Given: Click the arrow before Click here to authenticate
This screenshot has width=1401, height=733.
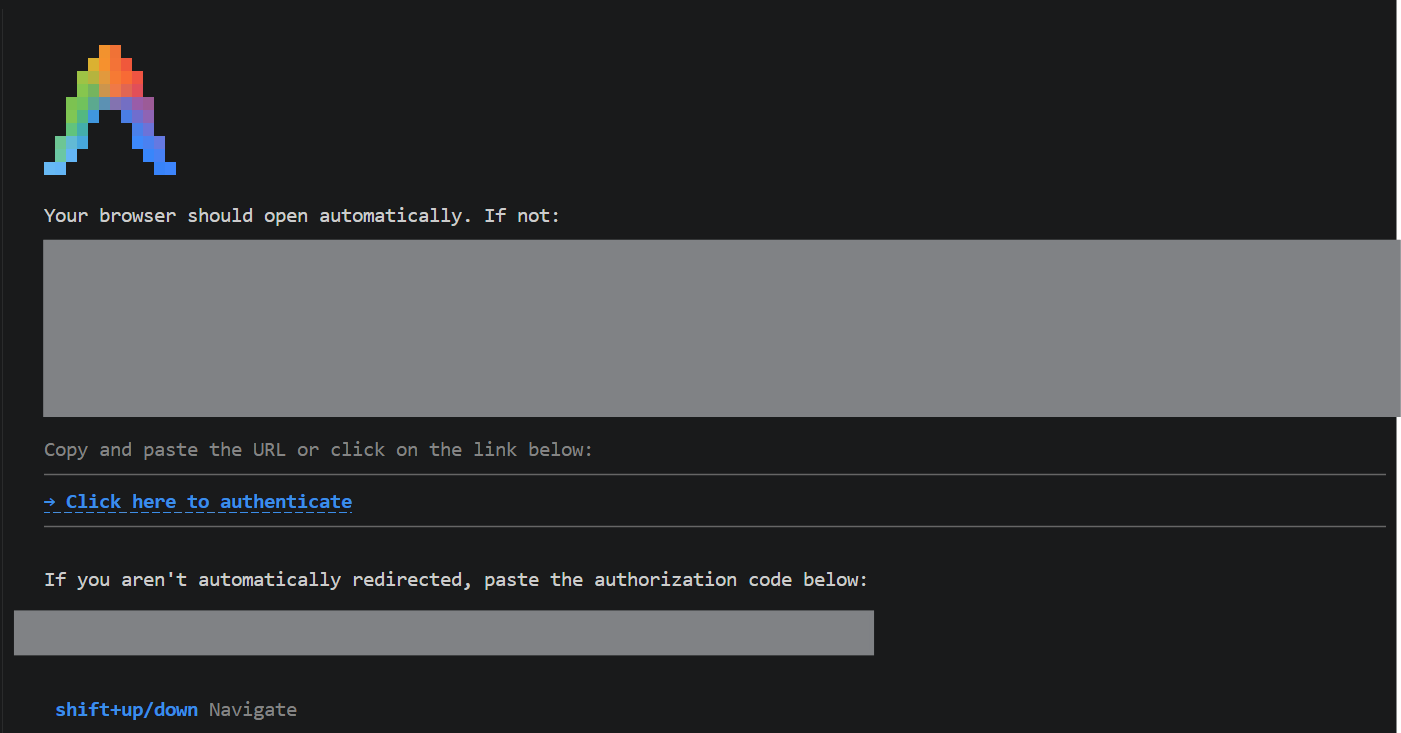Looking at the screenshot, I should (50, 502).
